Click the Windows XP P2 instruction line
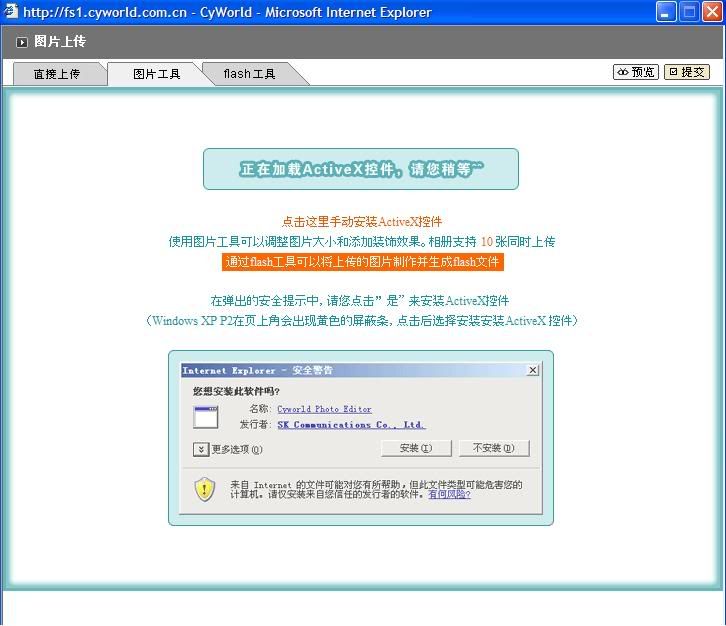This screenshot has height=626, width=726. [x=362, y=321]
